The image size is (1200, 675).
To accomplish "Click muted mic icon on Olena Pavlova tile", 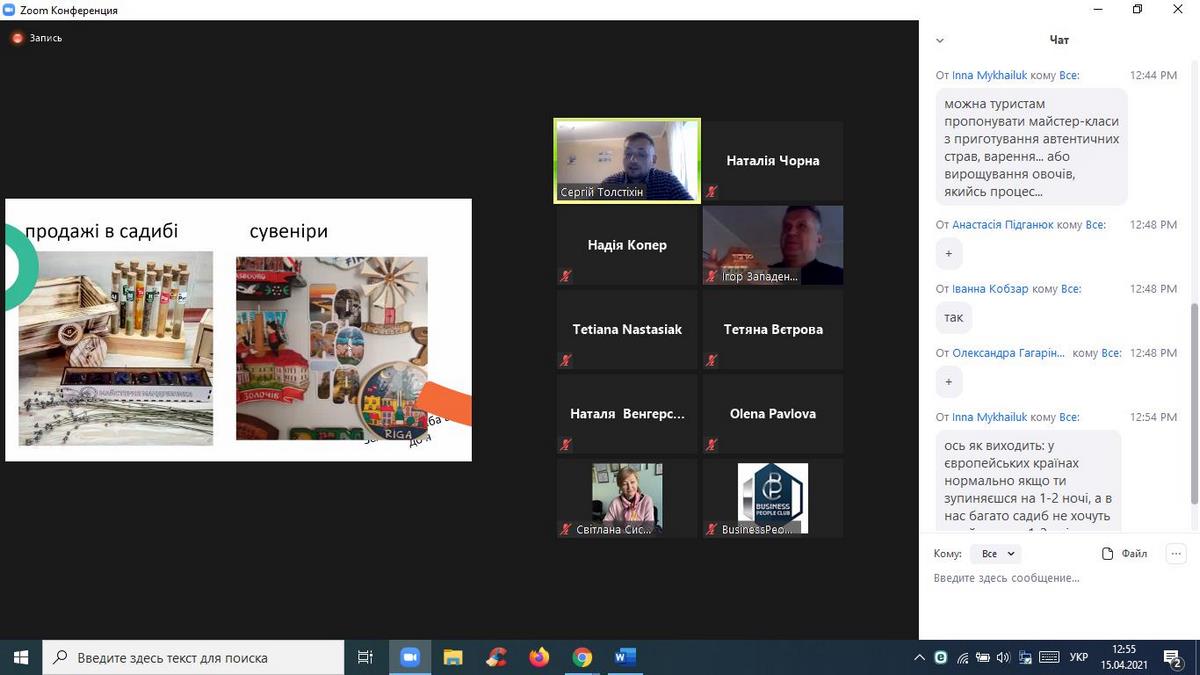I will (712, 444).
